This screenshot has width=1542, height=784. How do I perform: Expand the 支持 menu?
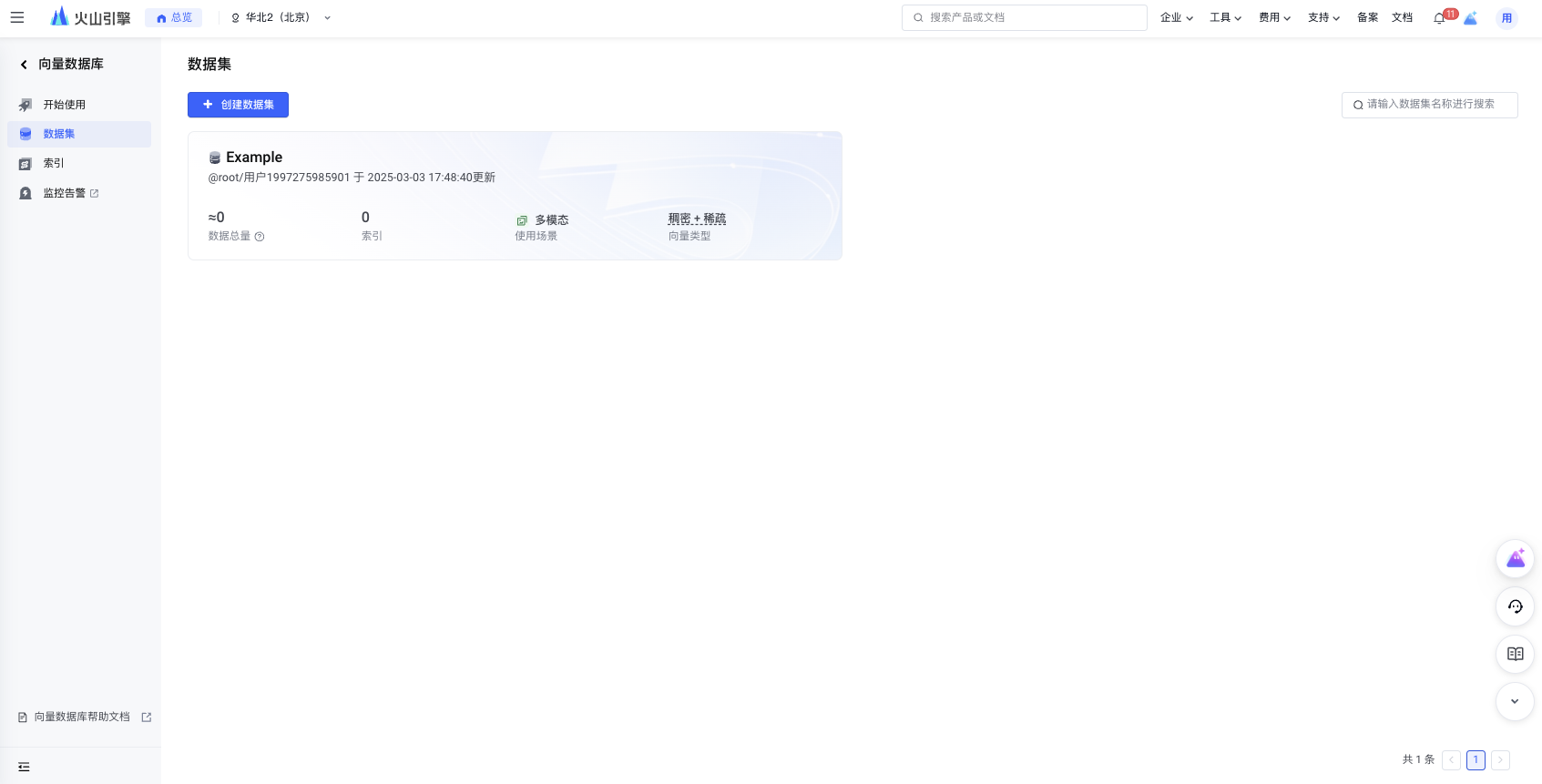[x=1324, y=17]
